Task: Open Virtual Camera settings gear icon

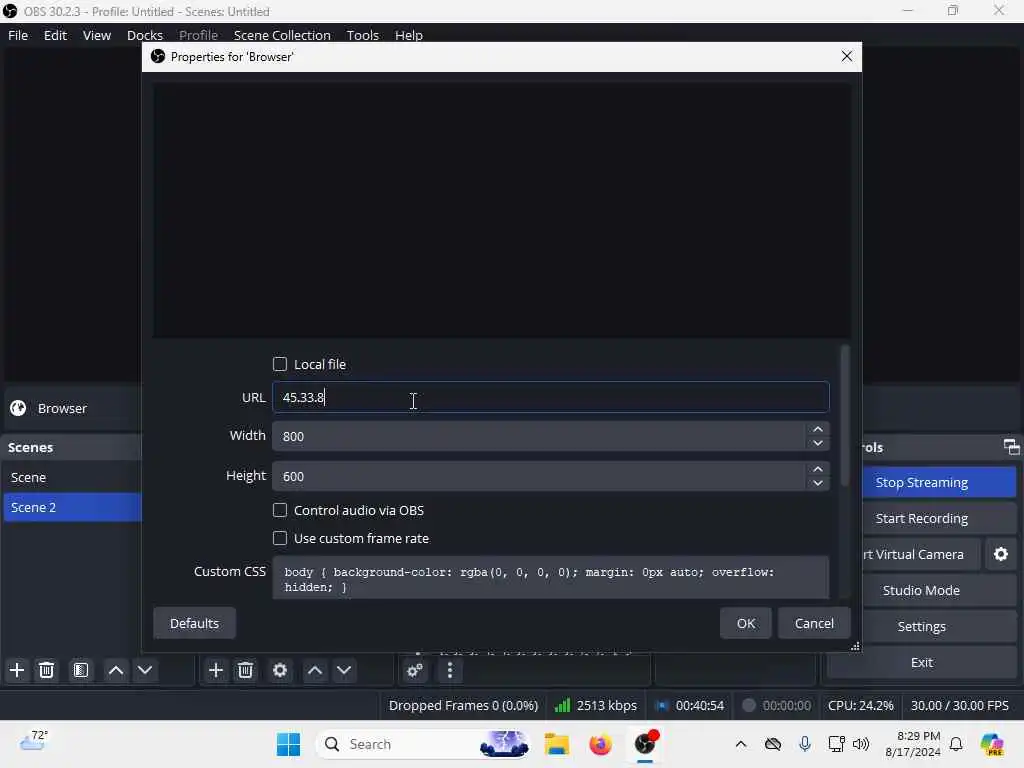Action: (x=1000, y=554)
